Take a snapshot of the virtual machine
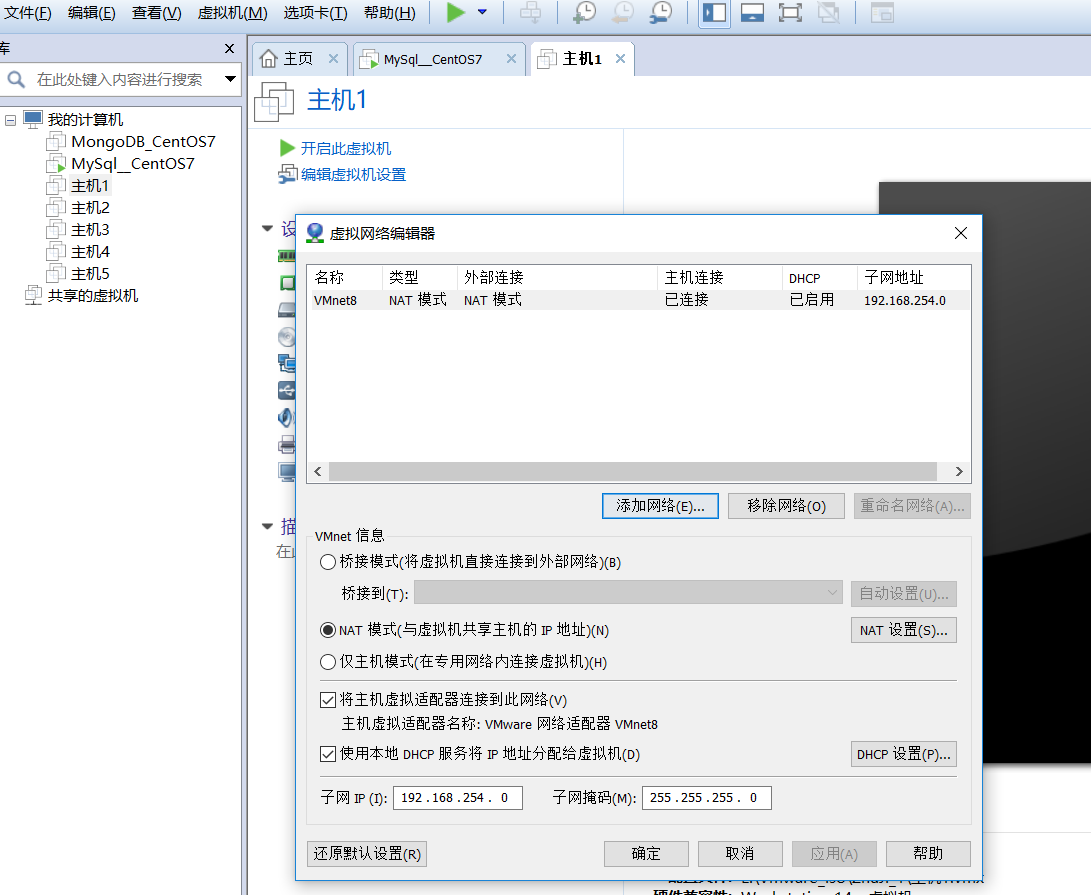Screen dimensions: 1091x895 tap(585, 14)
